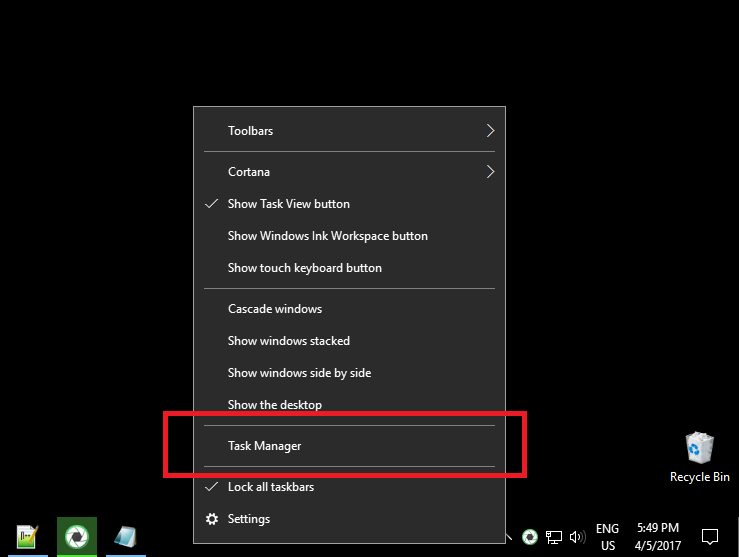
Task: Expand the Cortana submenu
Action: (349, 172)
